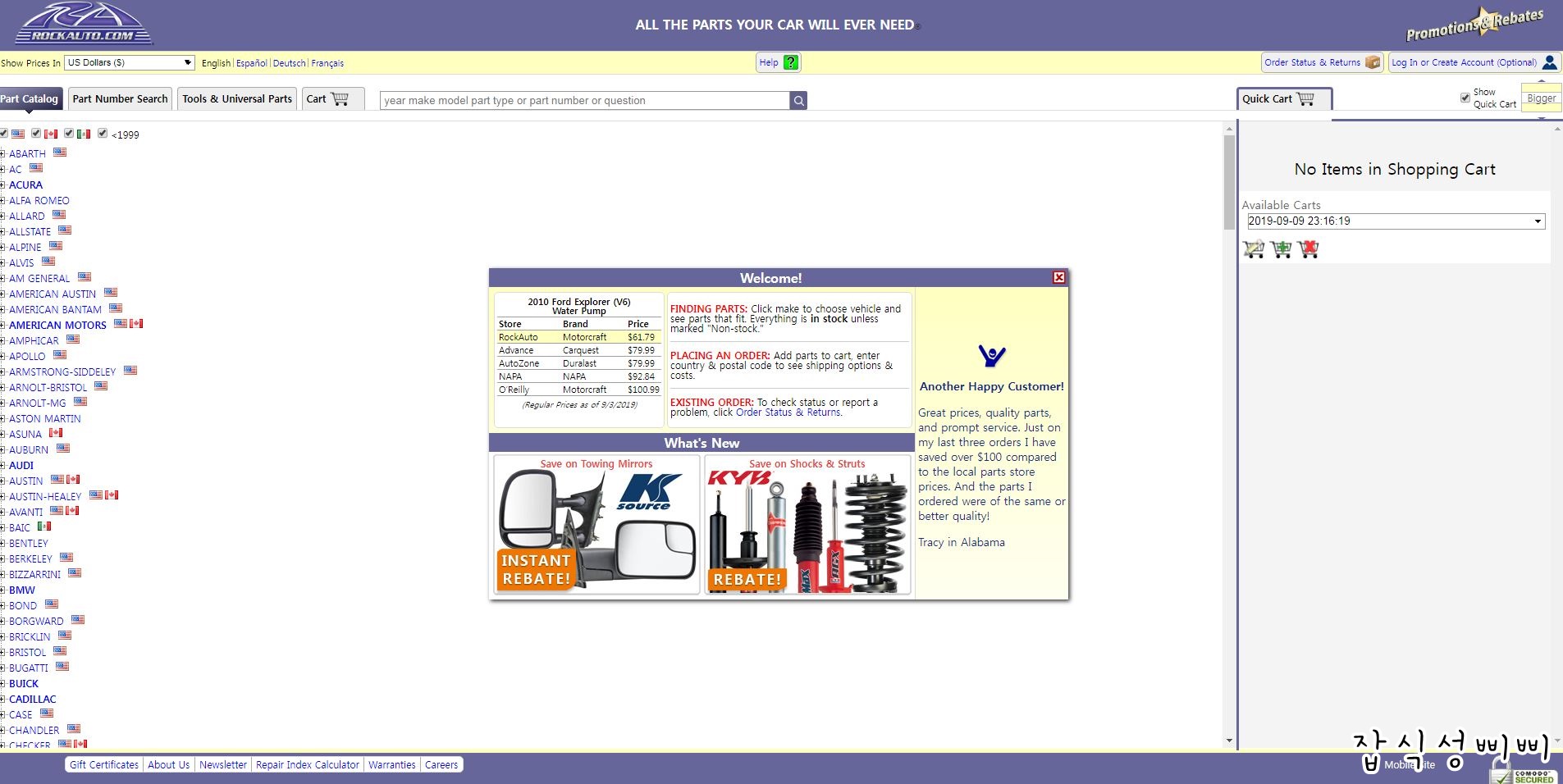Expand the AUDI tree node

coord(3,466)
